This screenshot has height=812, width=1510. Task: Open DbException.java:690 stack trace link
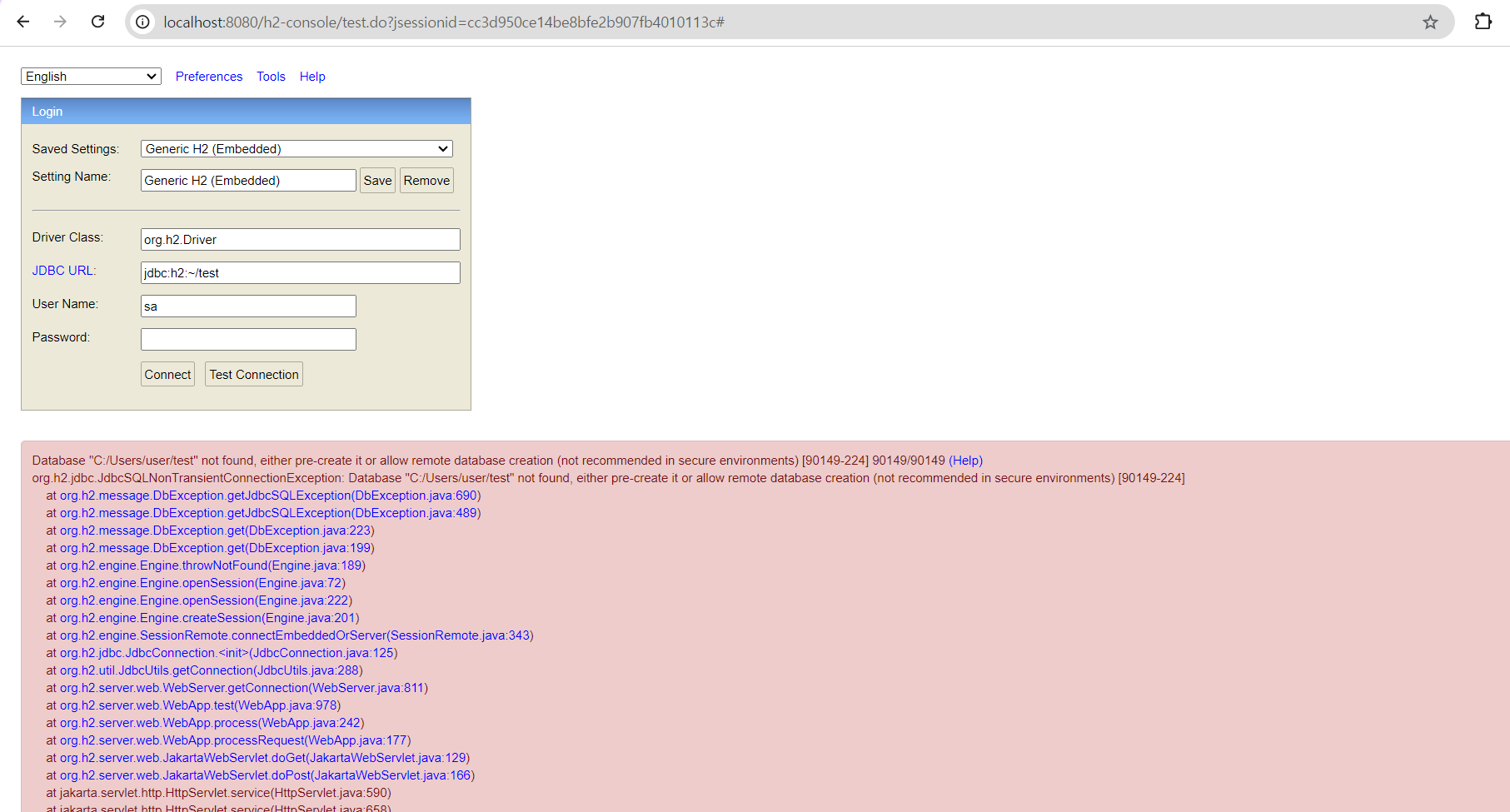pos(270,496)
